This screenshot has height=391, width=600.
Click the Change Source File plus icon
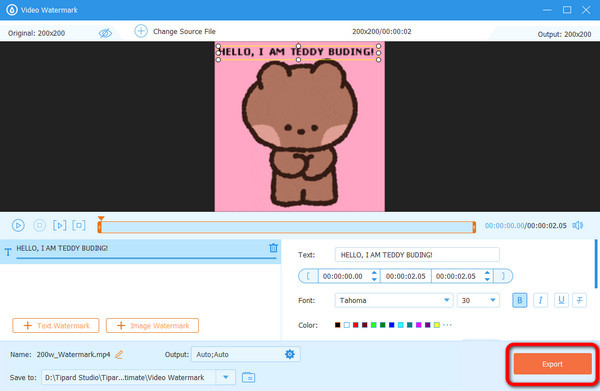point(141,31)
